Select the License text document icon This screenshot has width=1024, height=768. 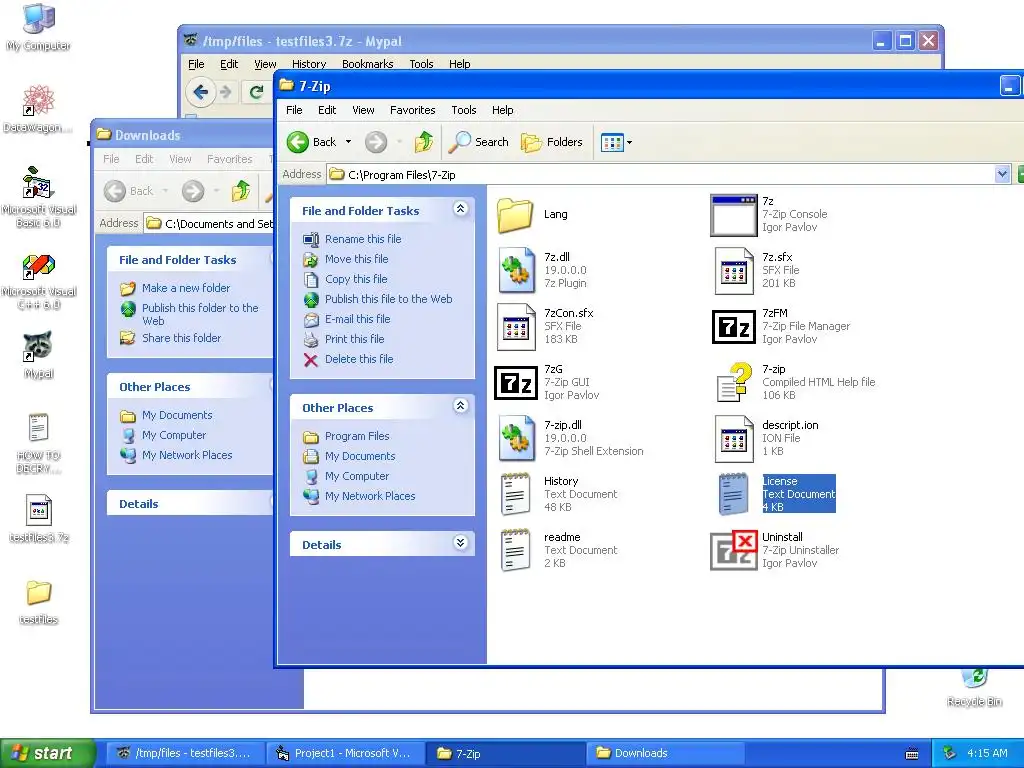(x=733, y=494)
